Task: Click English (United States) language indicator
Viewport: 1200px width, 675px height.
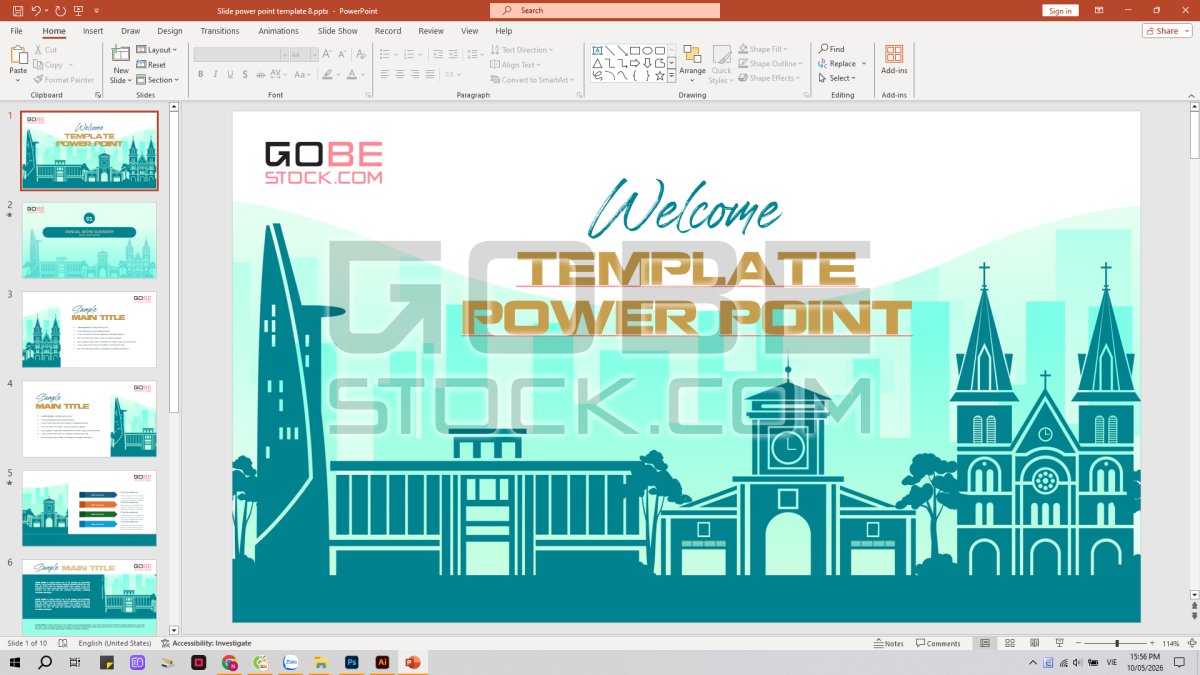Action: [x=115, y=643]
